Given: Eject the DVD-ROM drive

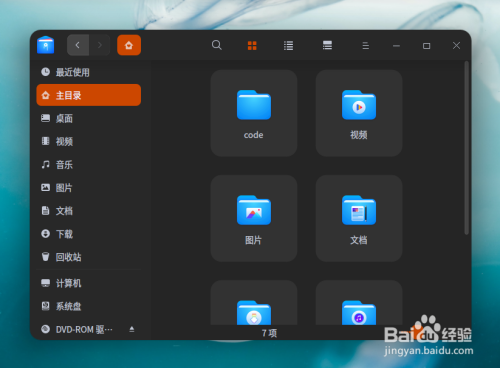Looking at the screenshot, I should (x=132, y=329).
